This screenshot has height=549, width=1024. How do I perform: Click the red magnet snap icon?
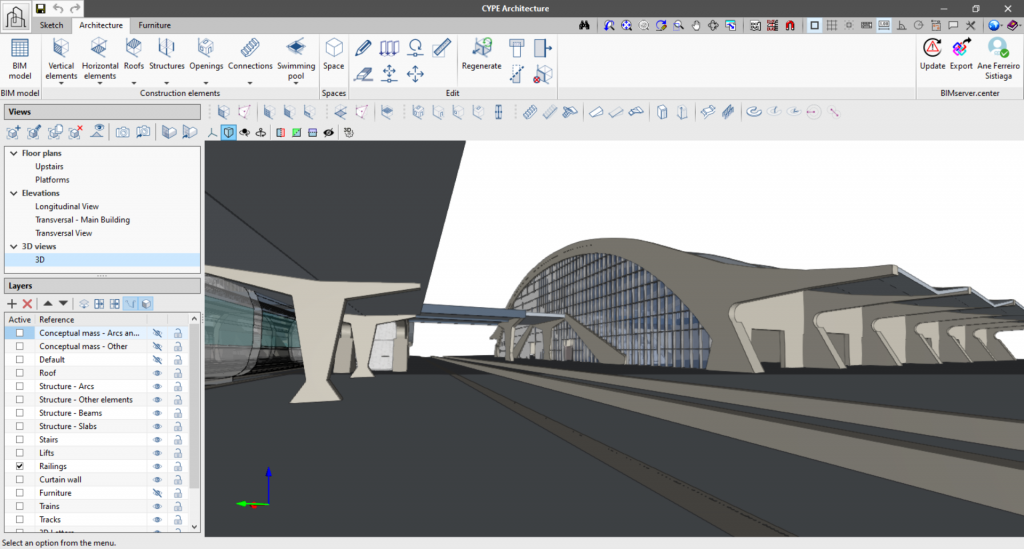[791, 25]
